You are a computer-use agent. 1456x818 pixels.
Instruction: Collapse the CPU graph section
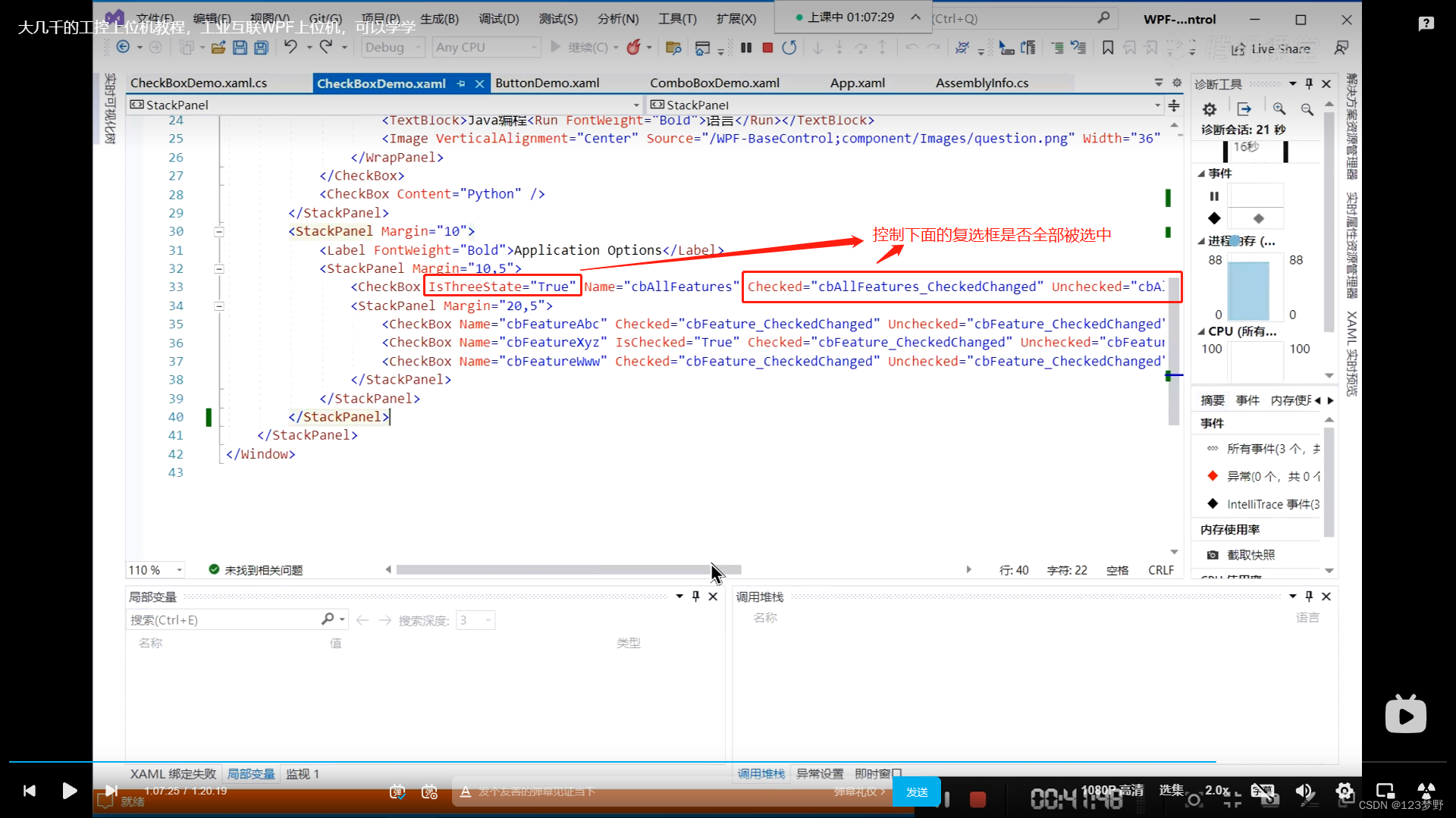click(x=1201, y=331)
